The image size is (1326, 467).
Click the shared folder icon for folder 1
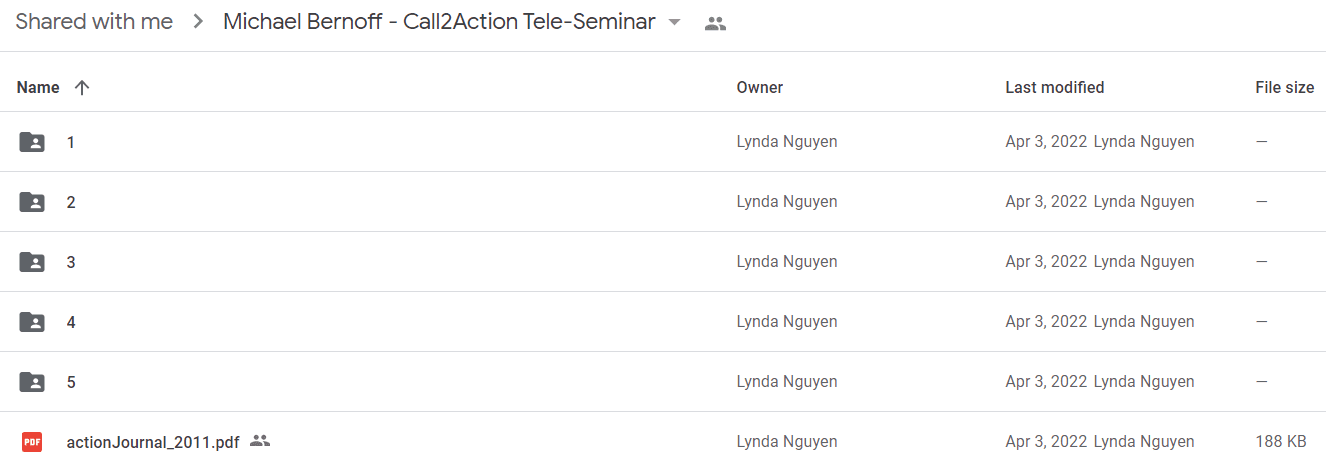pyautogui.click(x=32, y=142)
